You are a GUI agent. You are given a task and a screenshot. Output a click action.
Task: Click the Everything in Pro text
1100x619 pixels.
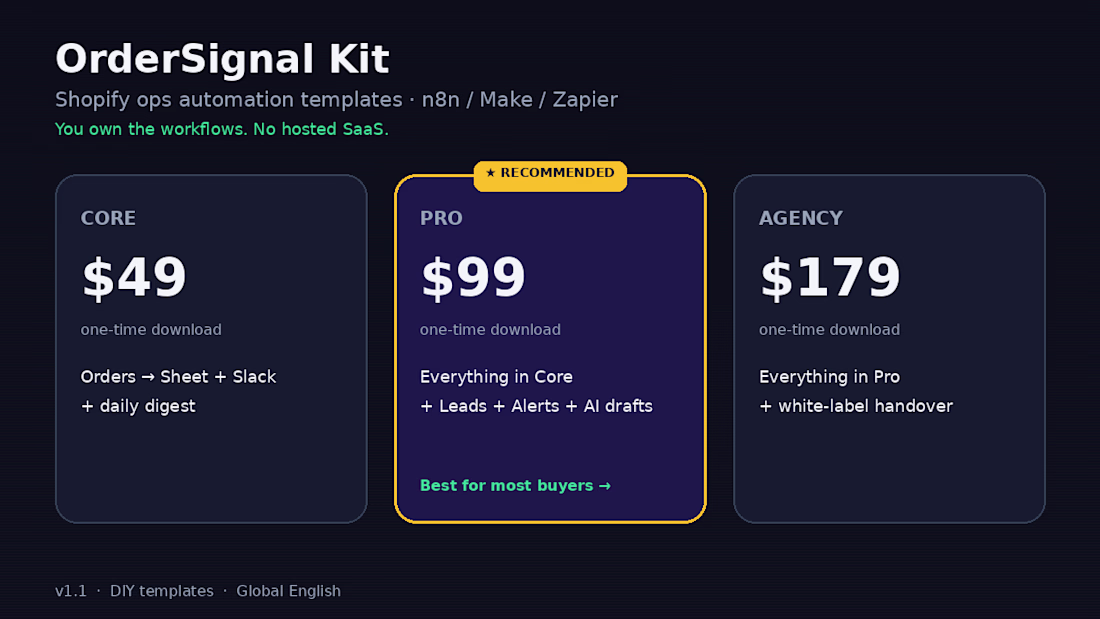click(x=829, y=377)
